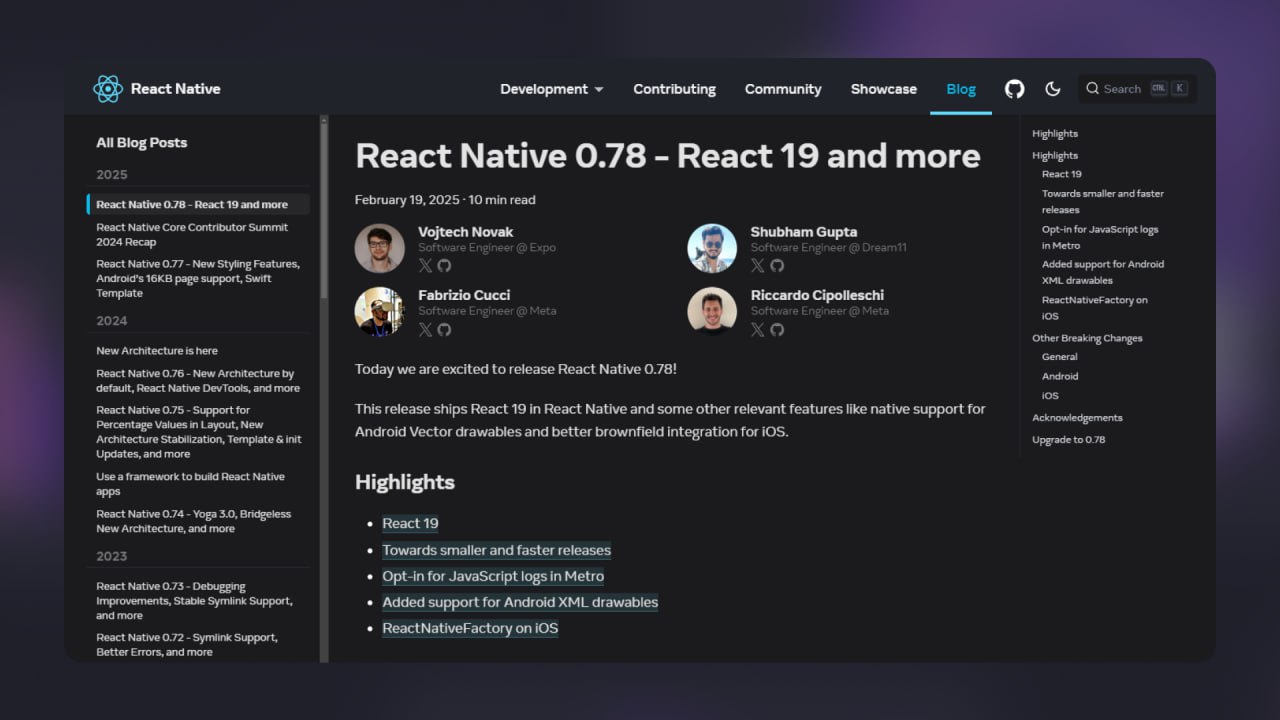Click Vojtech Novak's avatar photo
This screenshot has width=1280, height=720.
click(380, 248)
